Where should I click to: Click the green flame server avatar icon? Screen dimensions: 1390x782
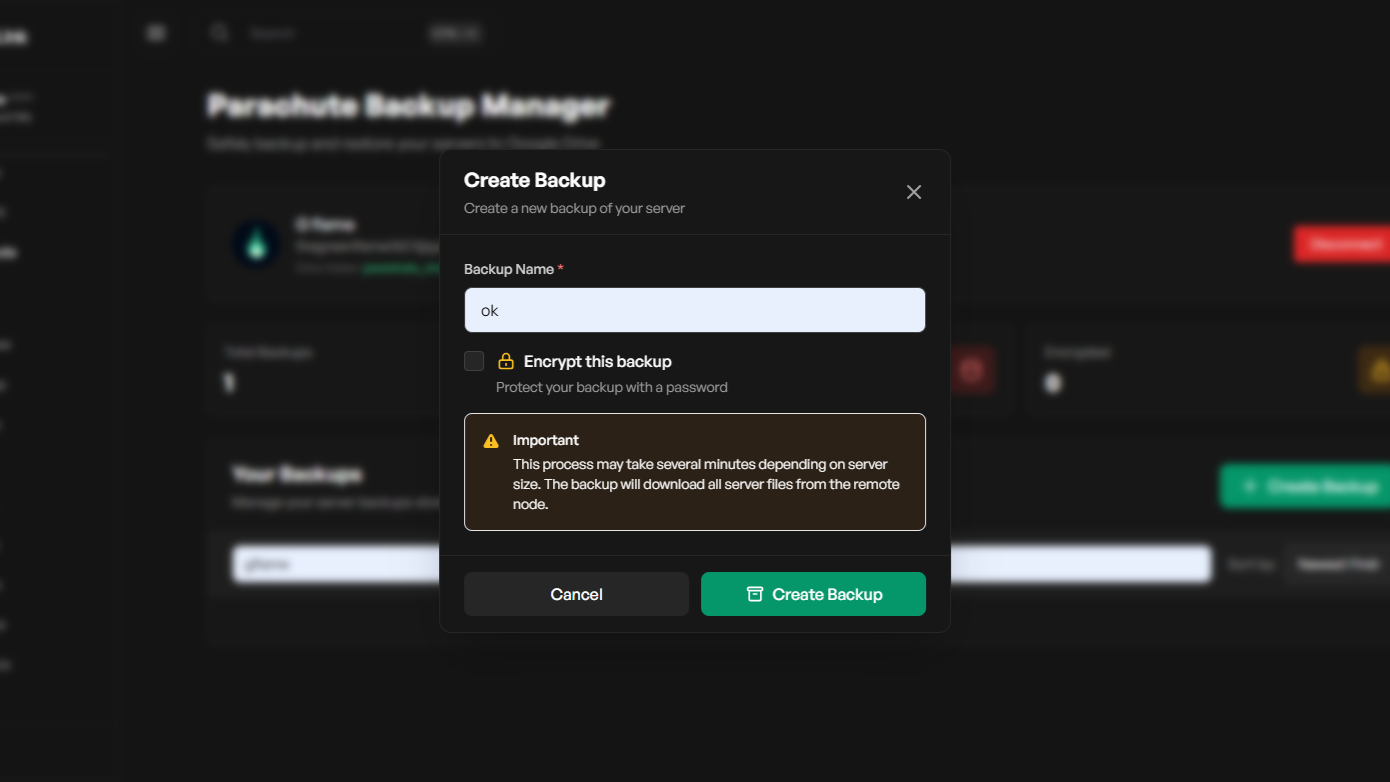[256, 245]
